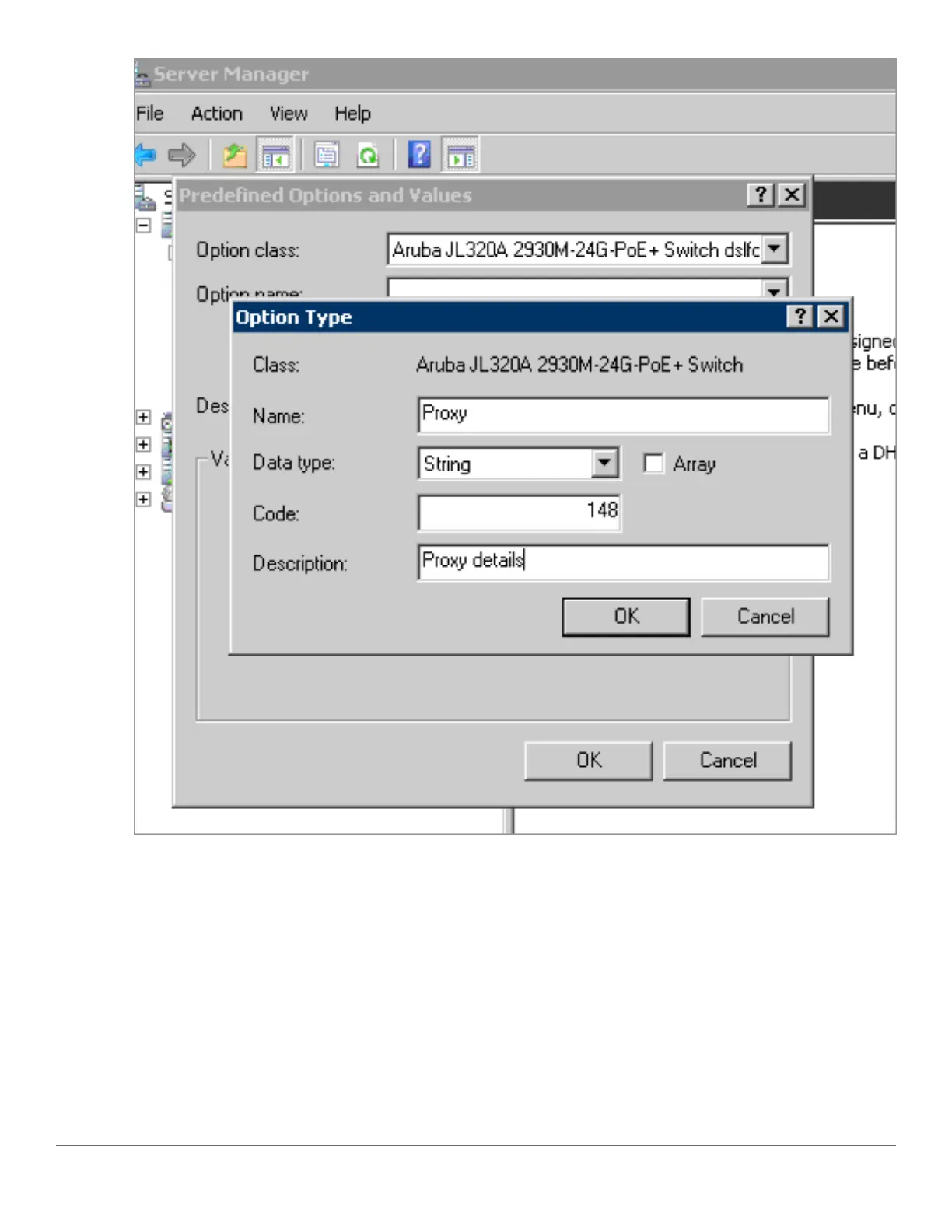
Task: Expand the fourth plus node in the tree
Action: pyautogui.click(x=143, y=499)
